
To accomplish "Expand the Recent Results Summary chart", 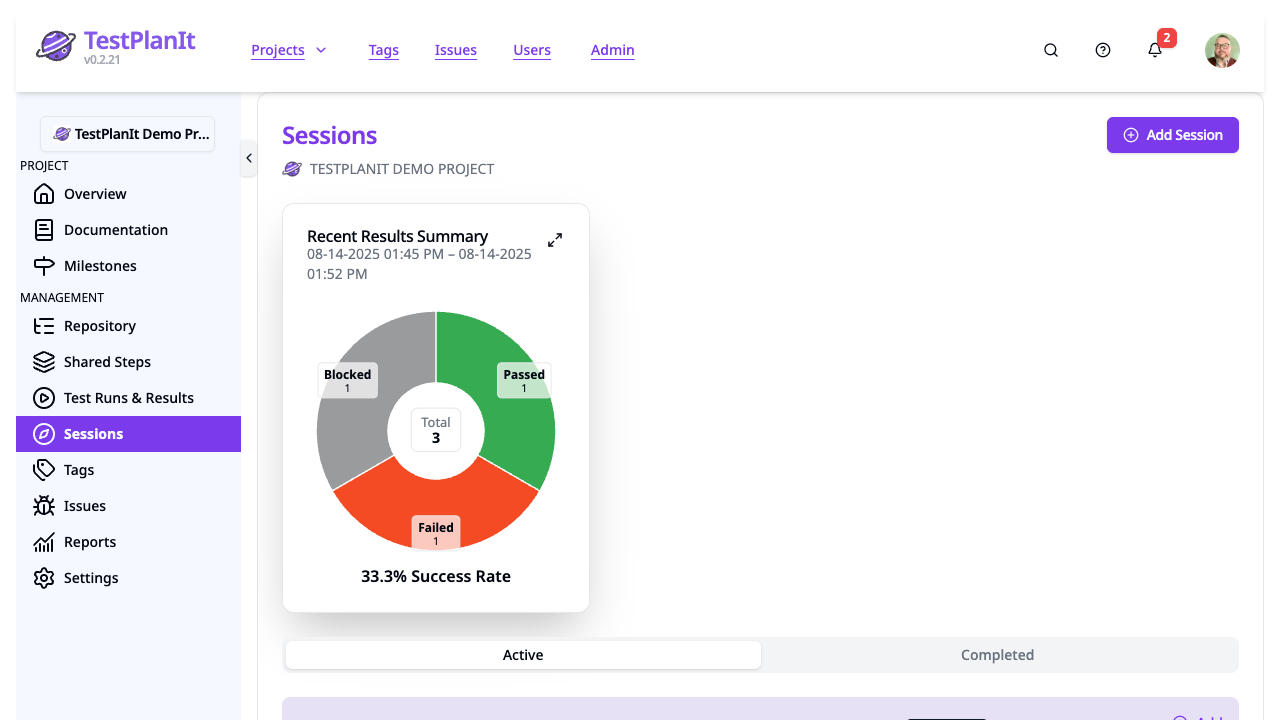I will [555, 240].
